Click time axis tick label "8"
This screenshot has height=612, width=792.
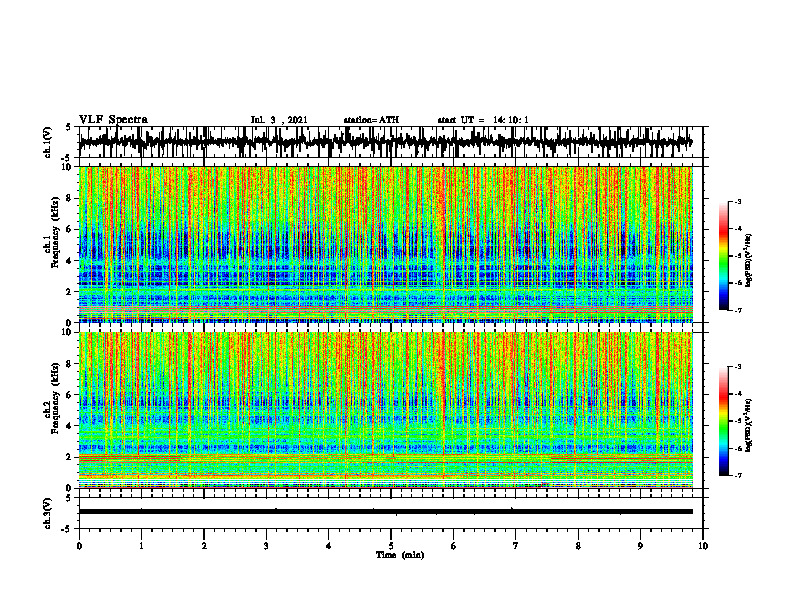[578, 546]
